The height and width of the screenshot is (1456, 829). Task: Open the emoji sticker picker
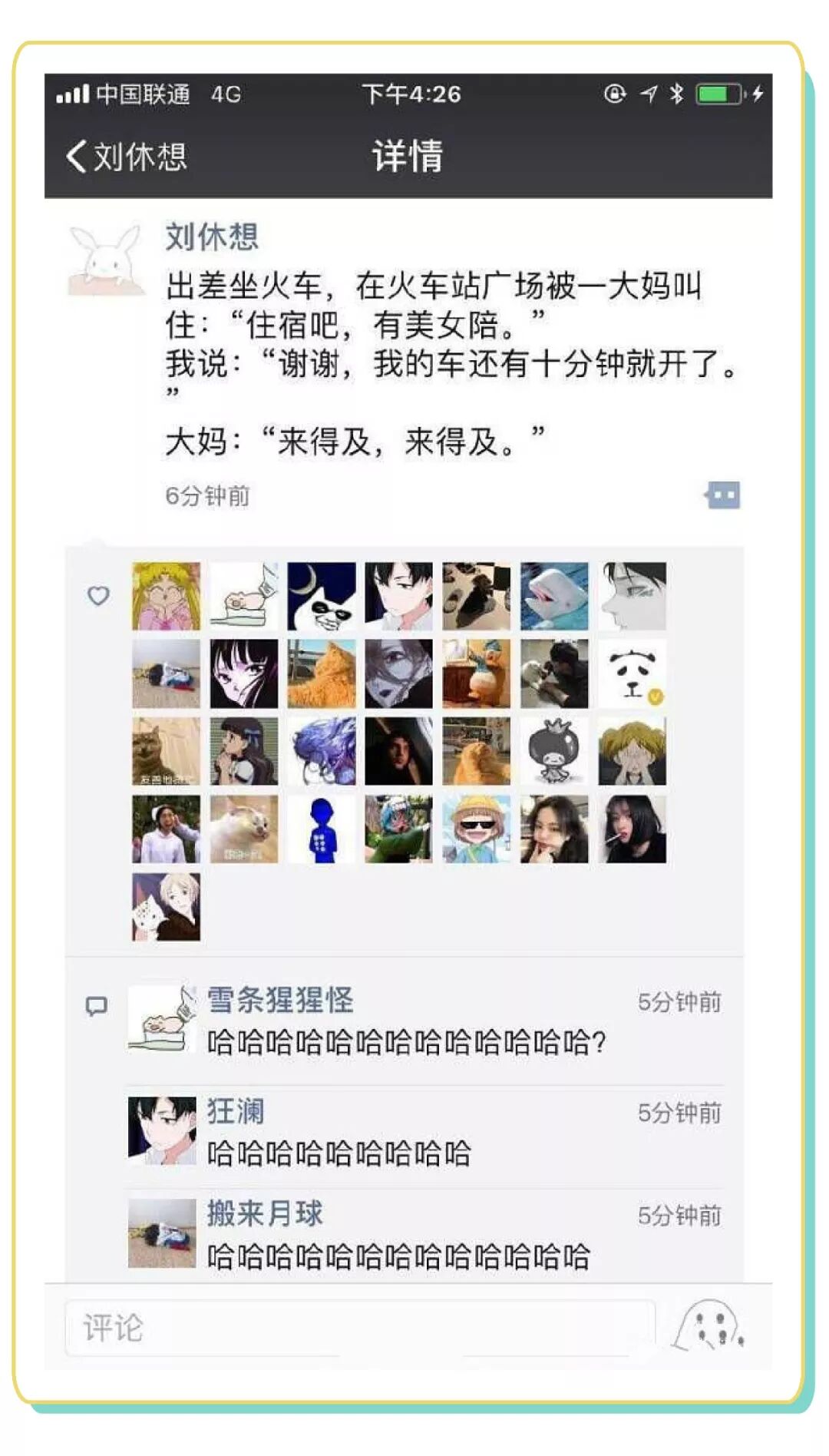[x=708, y=1326]
